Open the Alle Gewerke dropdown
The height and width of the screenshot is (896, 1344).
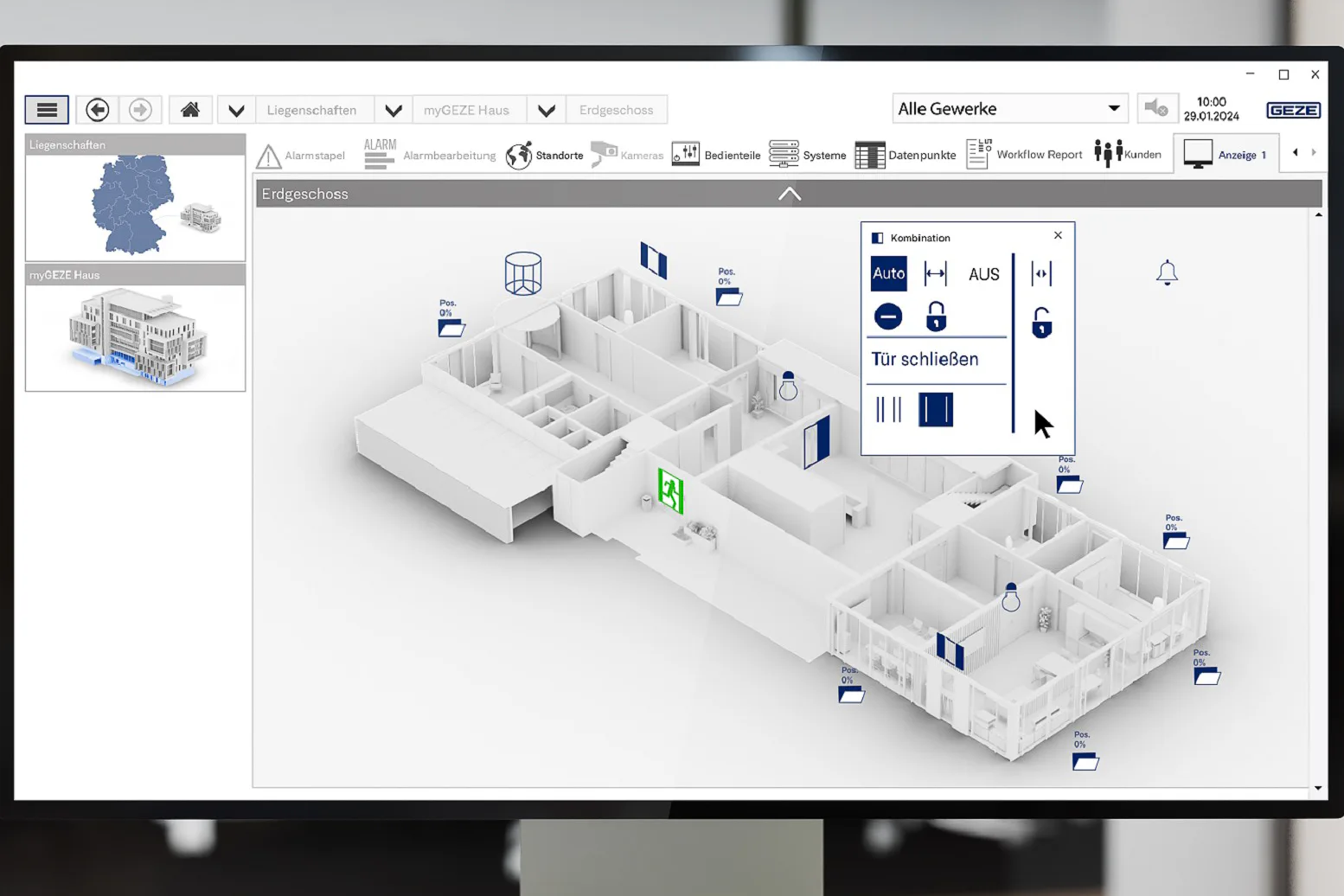point(1010,109)
